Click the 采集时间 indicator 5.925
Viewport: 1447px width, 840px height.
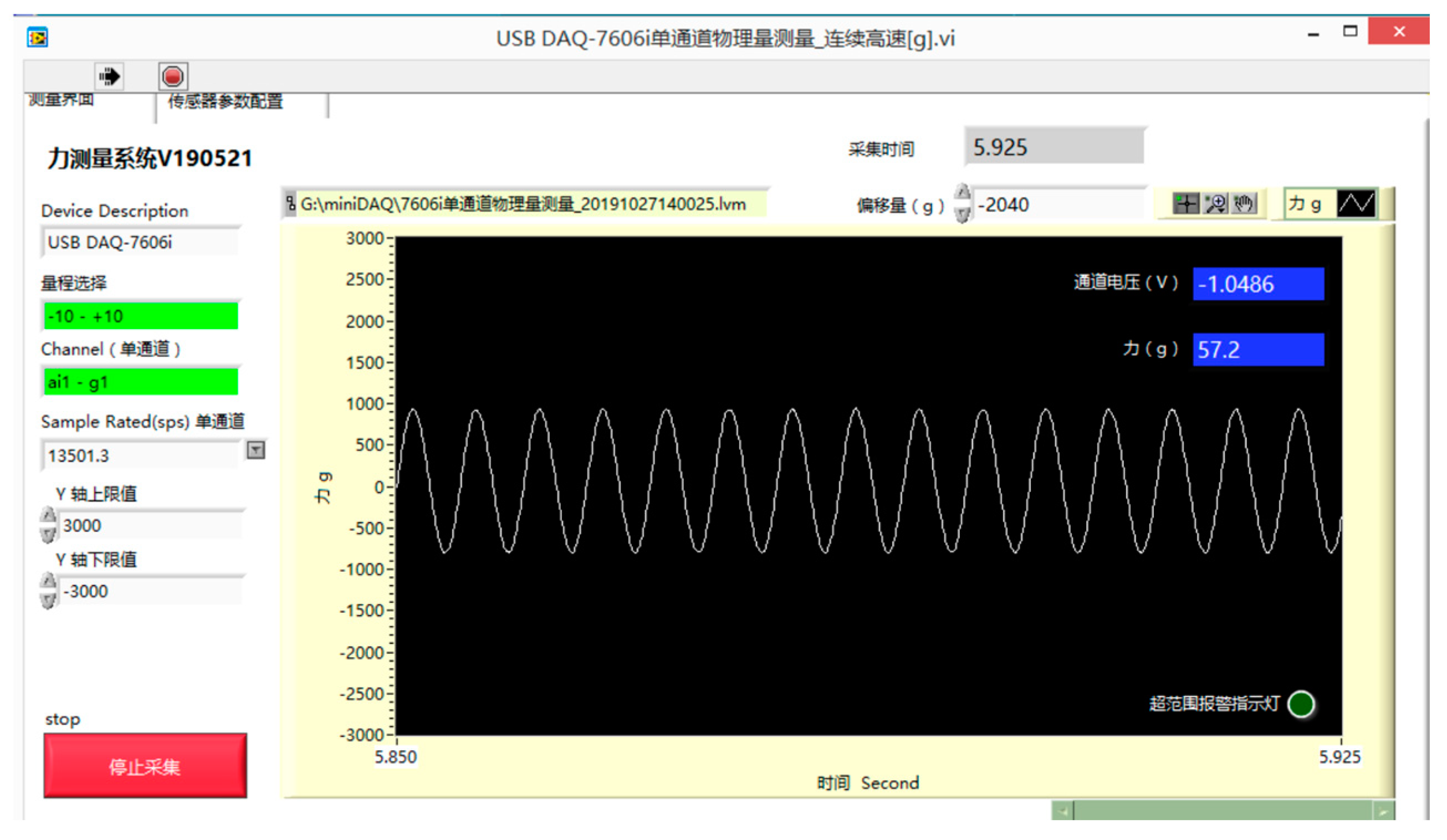coord(1055,147)
